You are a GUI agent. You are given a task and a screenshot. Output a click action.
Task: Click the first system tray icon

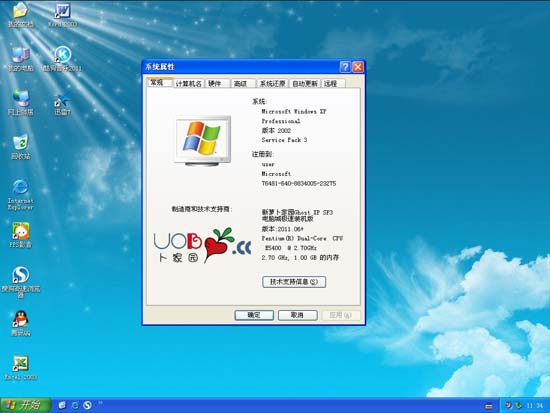coord(508,405)
